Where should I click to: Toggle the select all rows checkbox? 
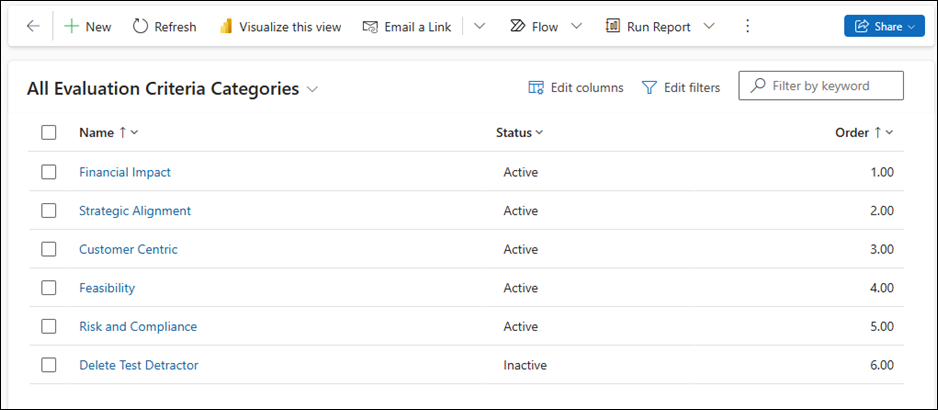click(49, 132)
